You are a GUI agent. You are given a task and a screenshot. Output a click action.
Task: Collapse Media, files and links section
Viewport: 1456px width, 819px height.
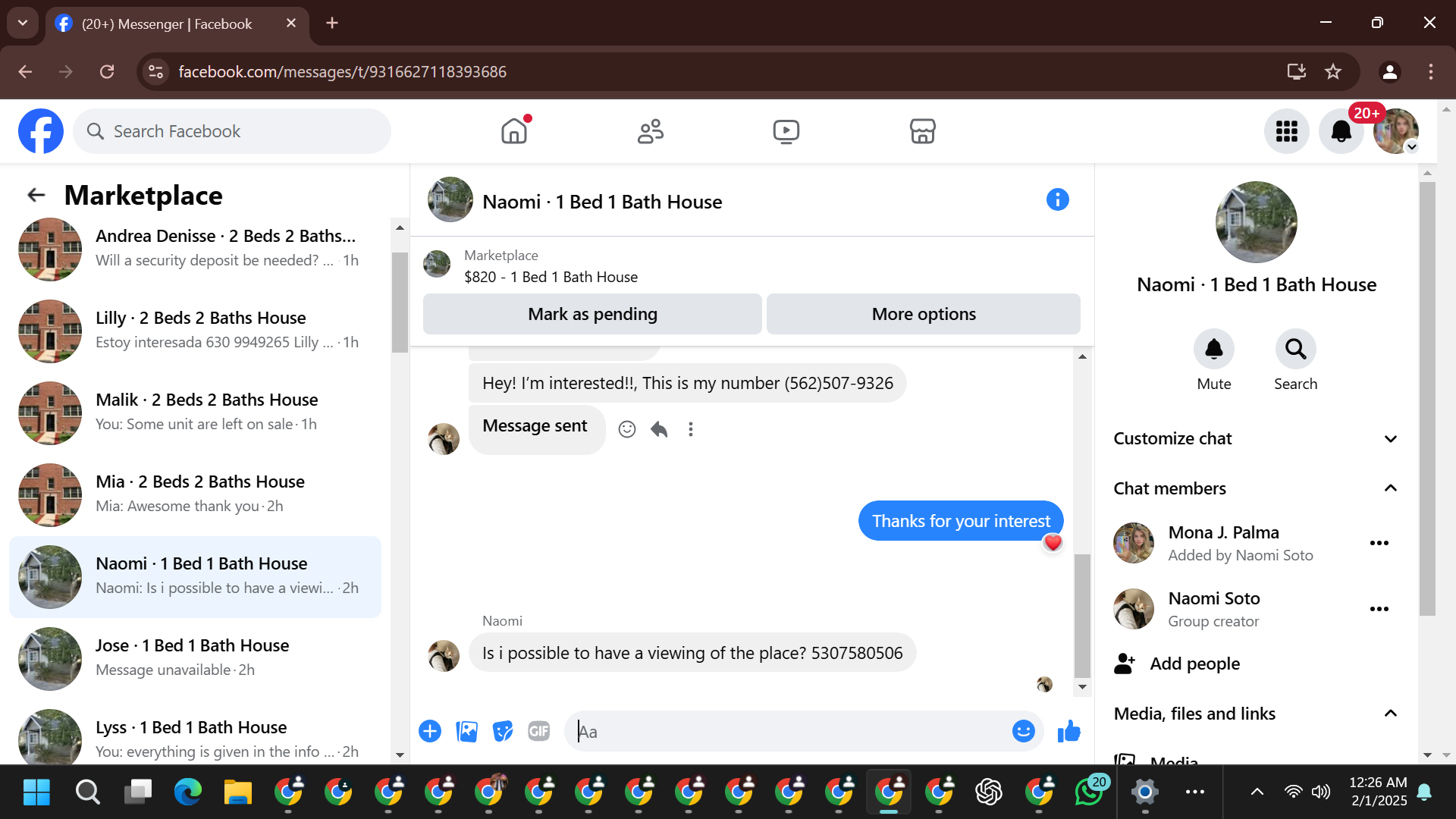coord(1256,714)
